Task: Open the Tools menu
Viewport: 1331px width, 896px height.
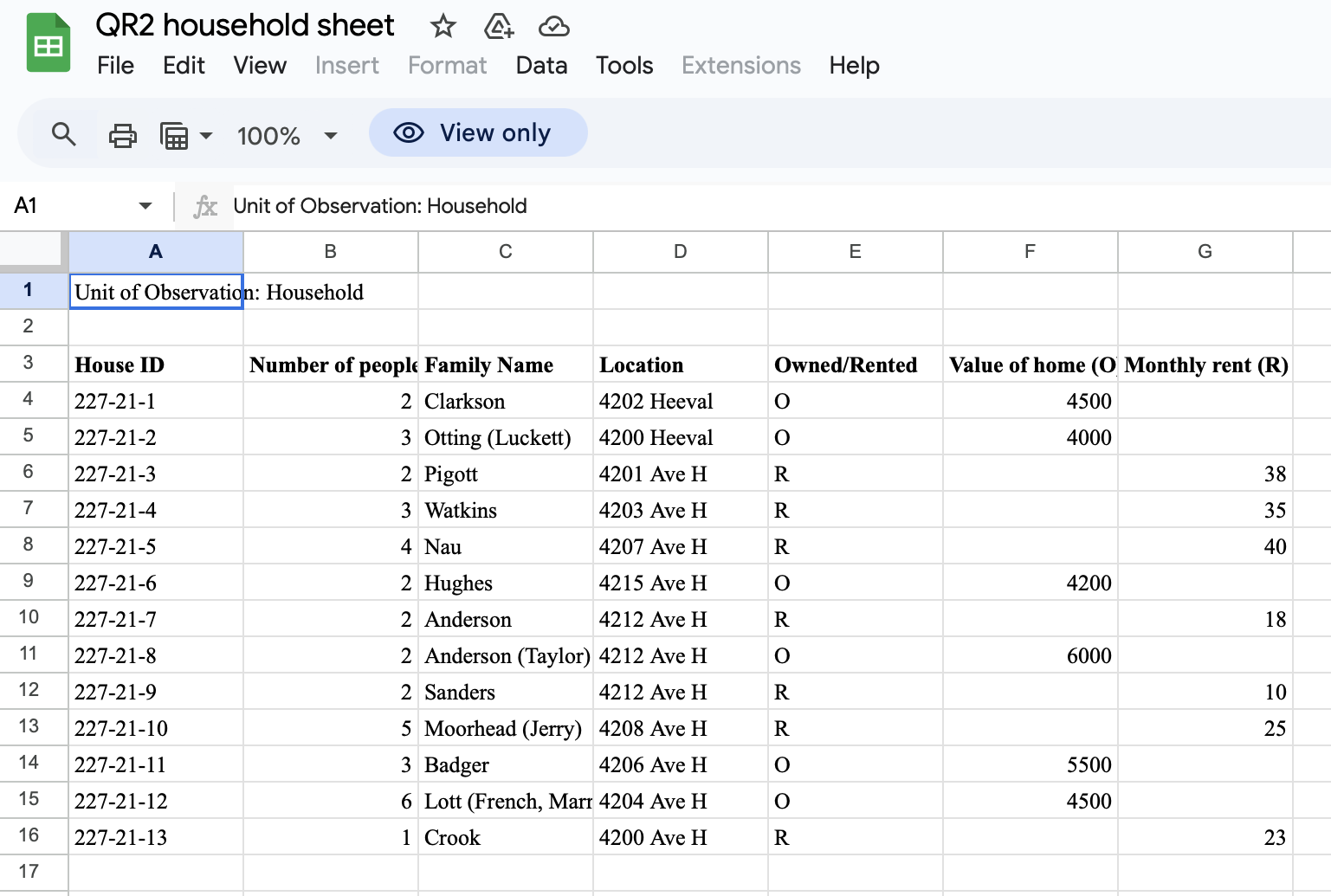Action: tap(624, 66)
